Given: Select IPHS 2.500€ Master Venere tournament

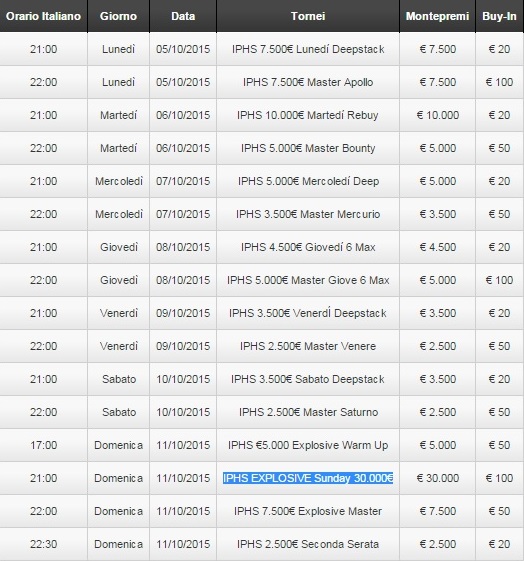Looking at the screenshot, I should point(308,346).
